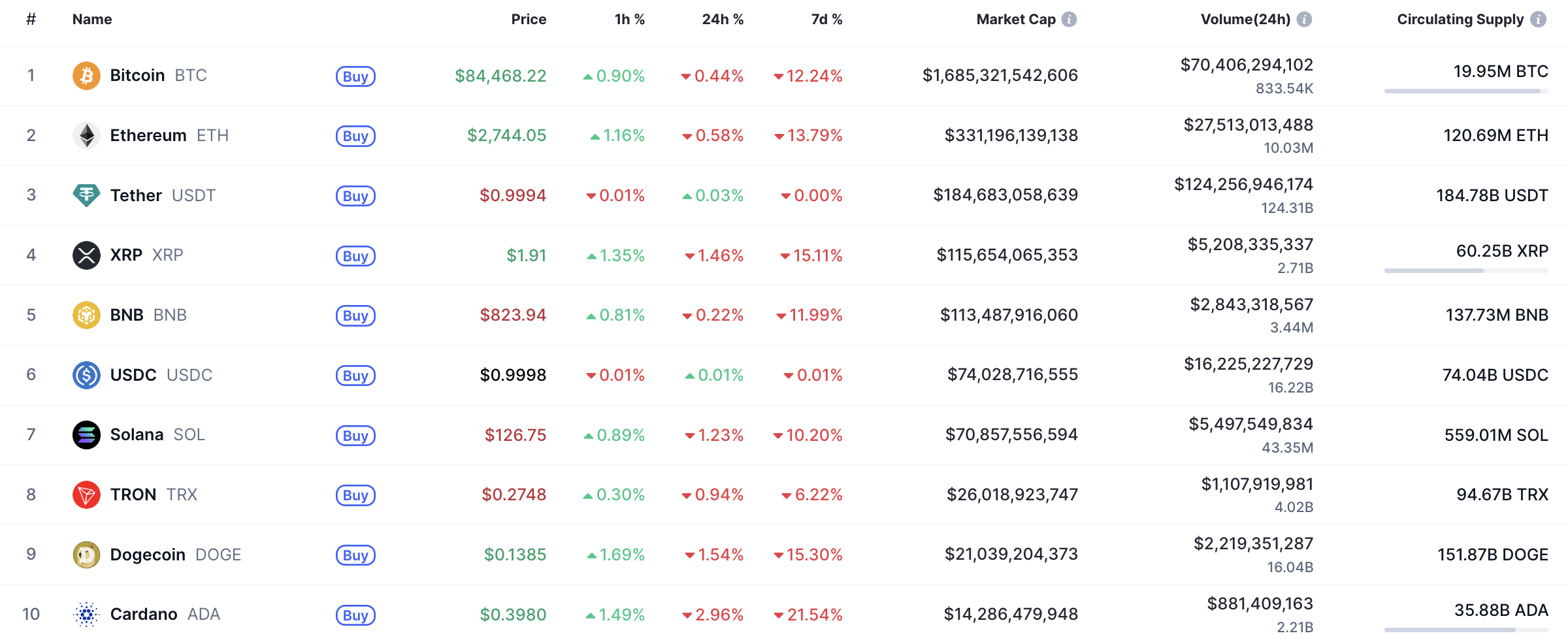Open the Market Cap info icon
The image size is (1568, 644).
point(1069,20)
